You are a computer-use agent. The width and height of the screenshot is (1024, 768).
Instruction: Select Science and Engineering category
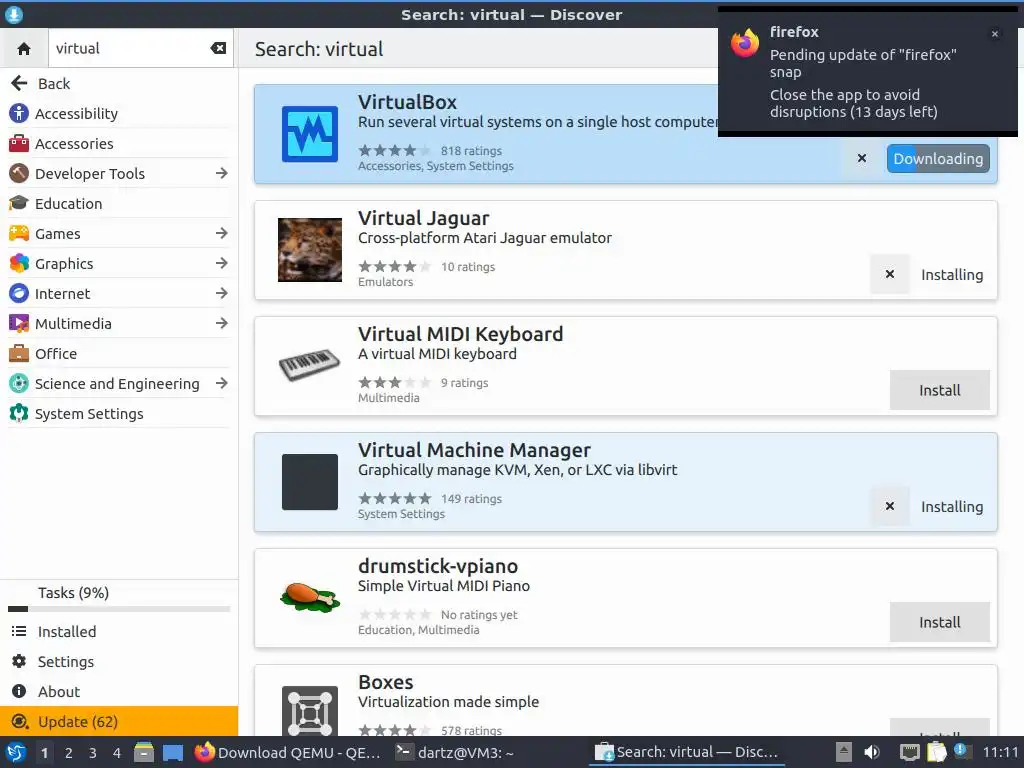[117, 384]
